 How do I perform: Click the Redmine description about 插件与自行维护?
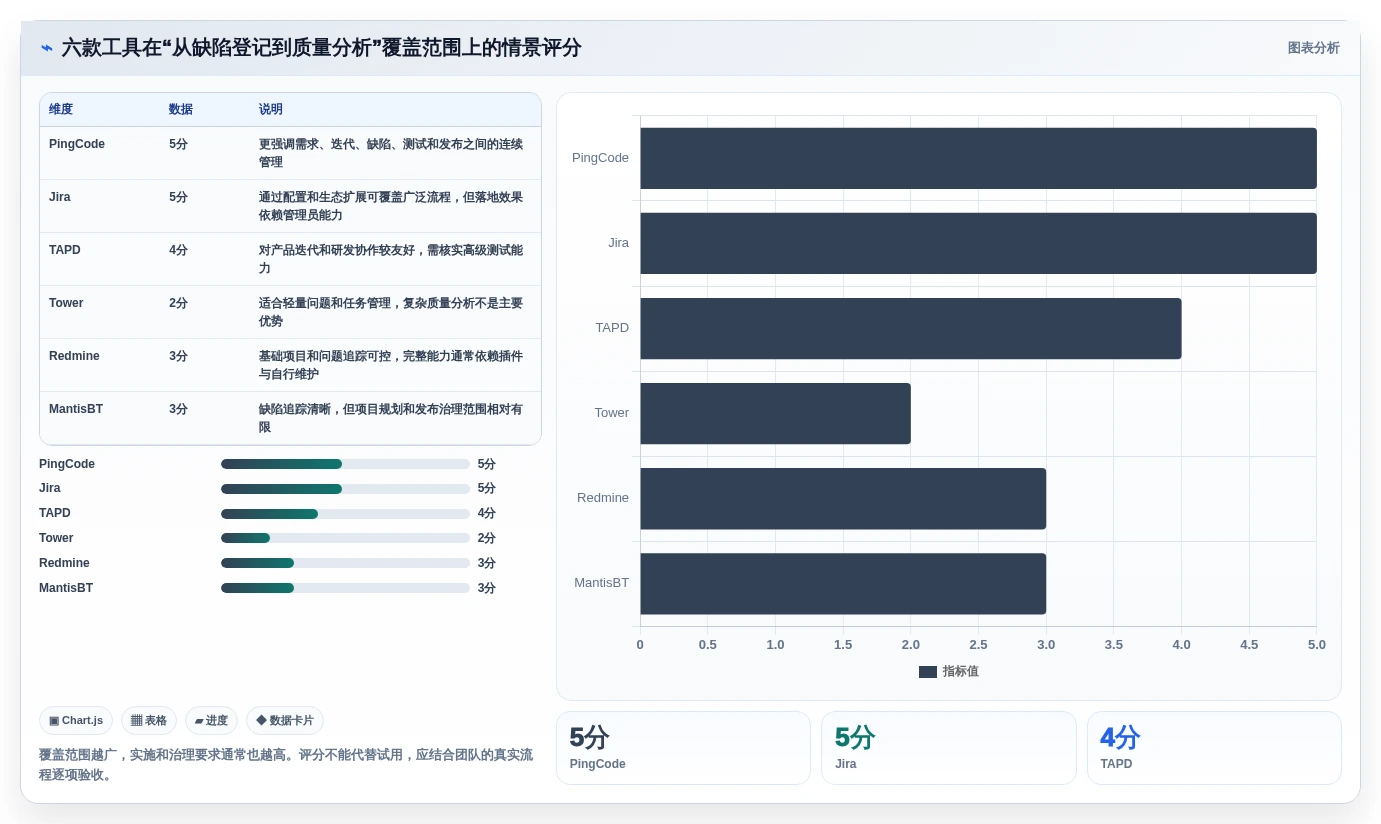[x=391, y=365]
